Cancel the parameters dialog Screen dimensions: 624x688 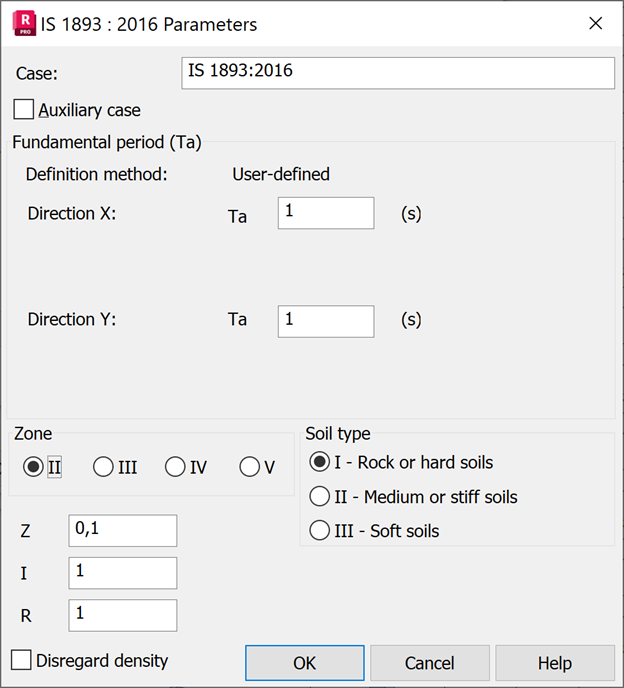click(429, 663)
